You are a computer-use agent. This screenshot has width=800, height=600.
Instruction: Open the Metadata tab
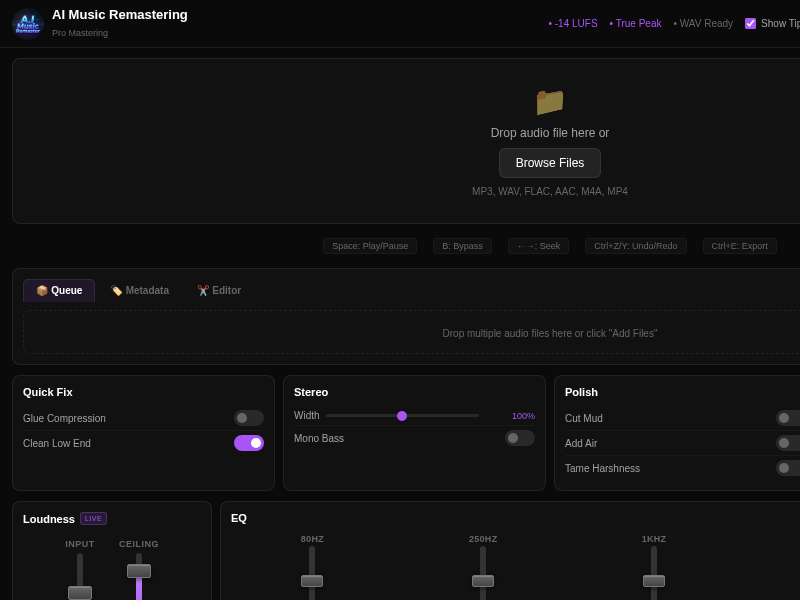140,290
